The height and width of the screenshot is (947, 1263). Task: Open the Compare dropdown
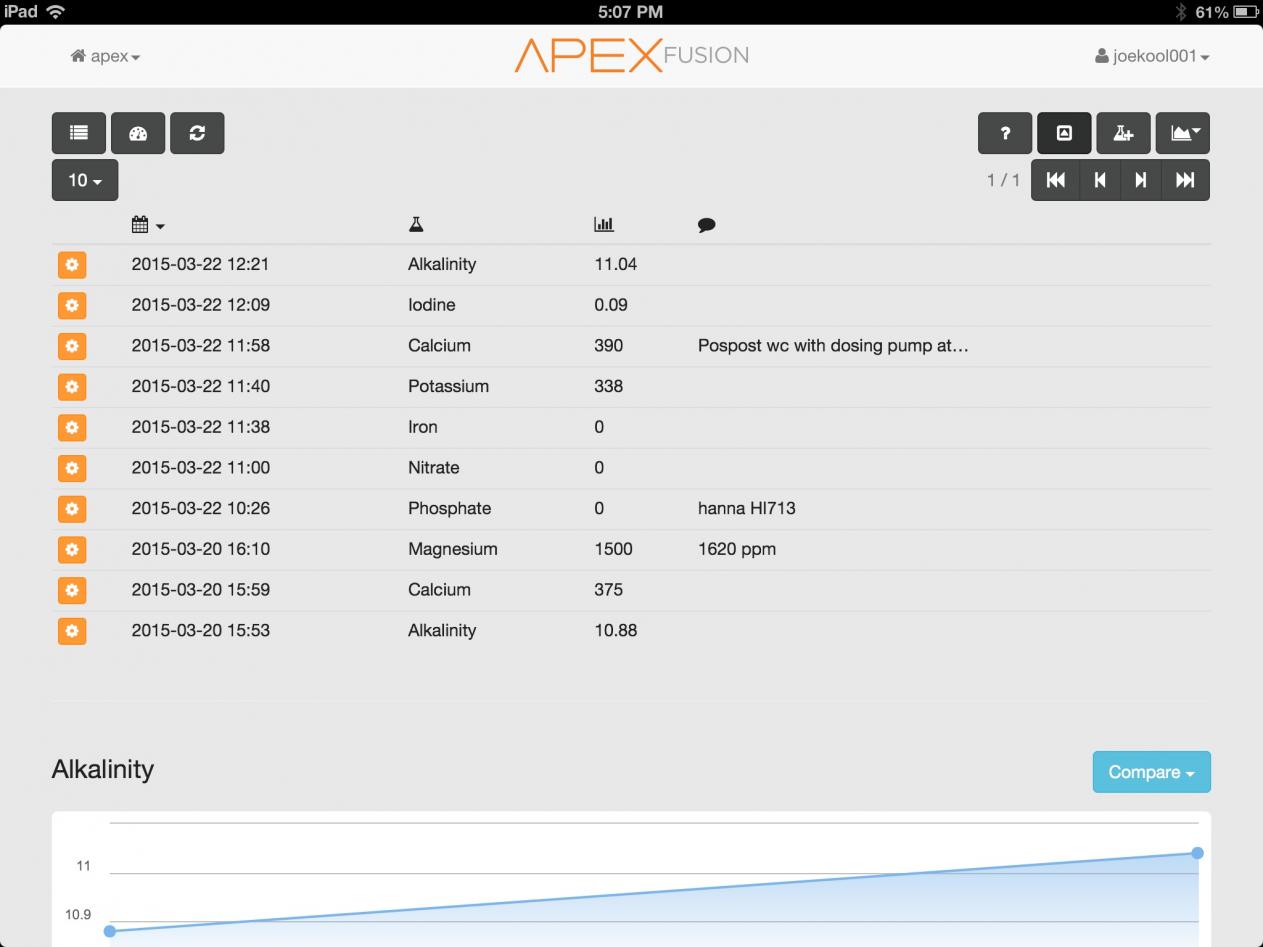[1151, 772]
